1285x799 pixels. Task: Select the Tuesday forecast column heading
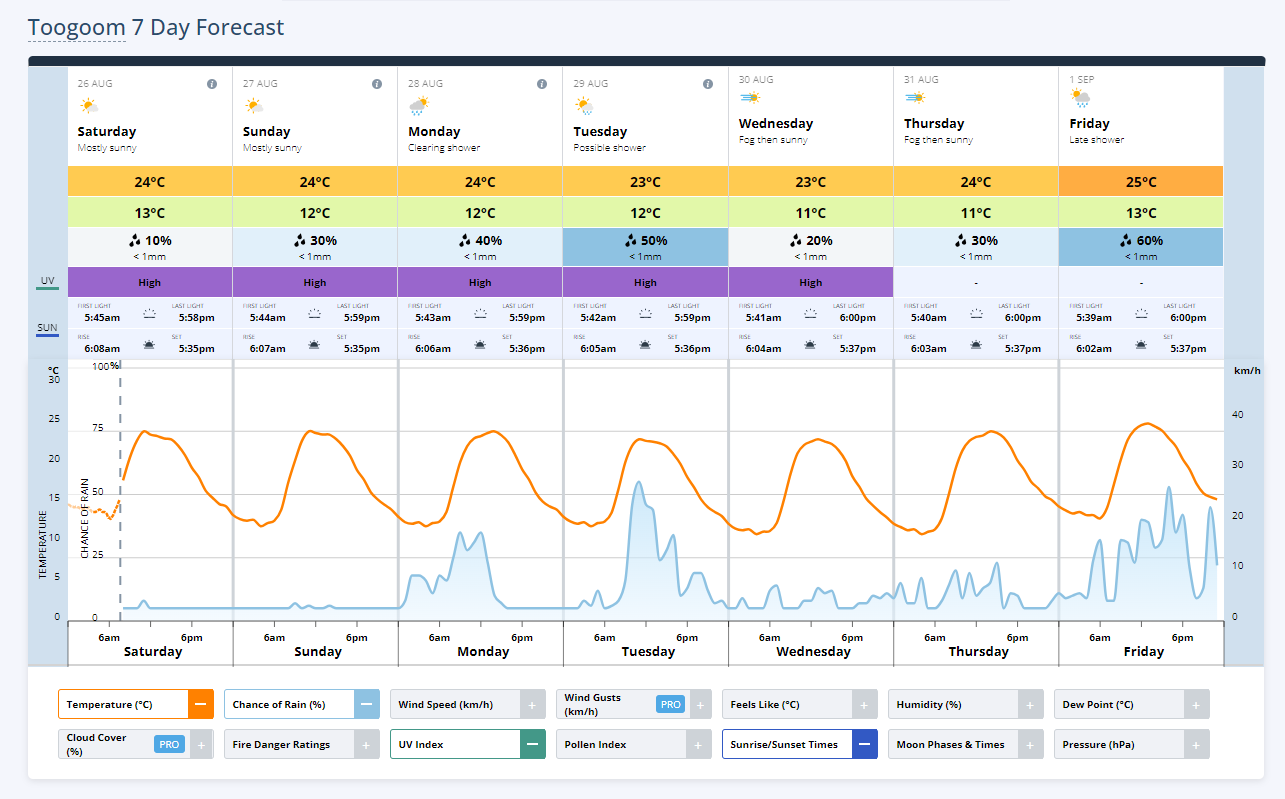pyautogui.click(x=600, y=131)
